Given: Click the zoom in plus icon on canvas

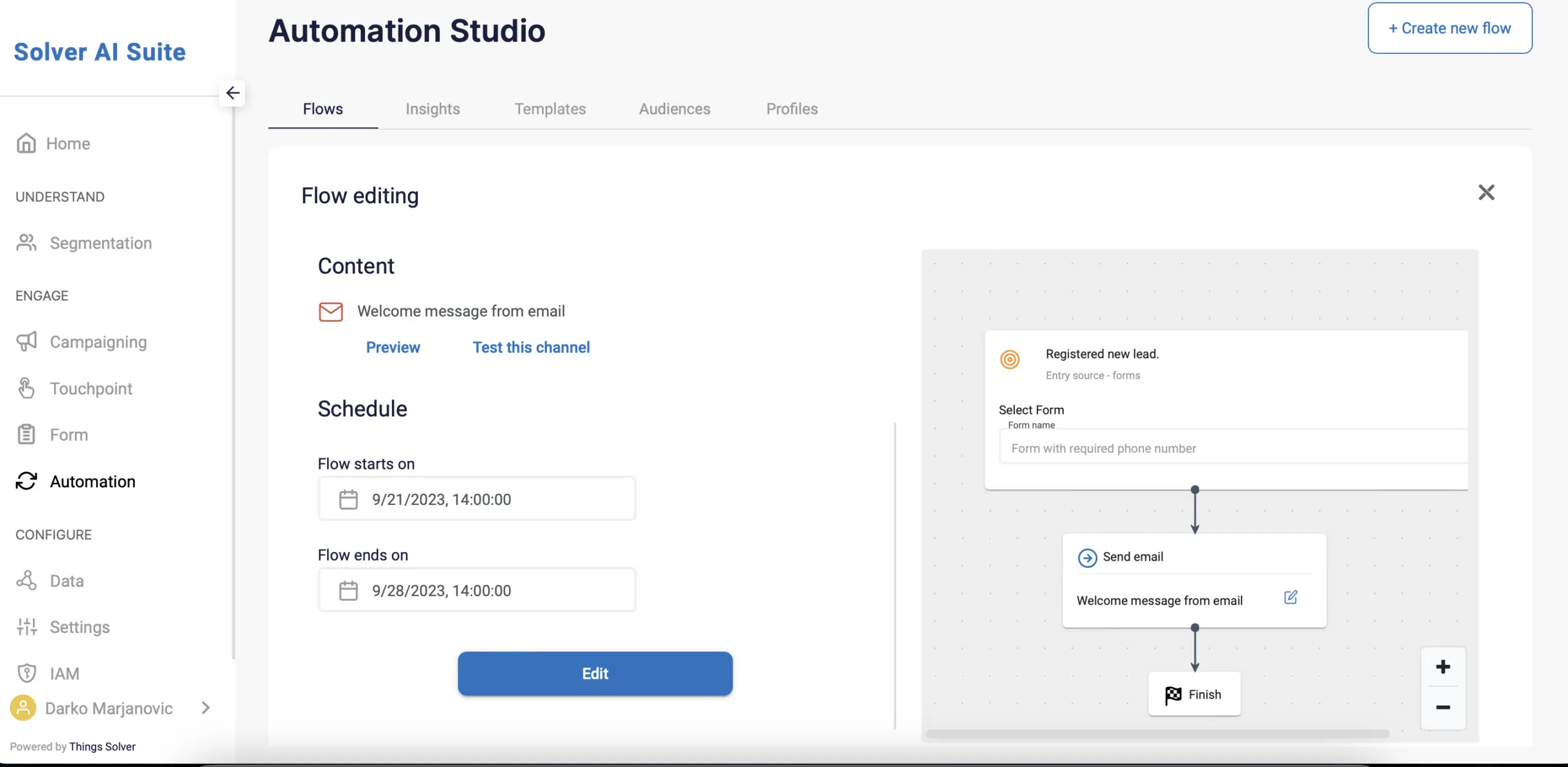Looking at the screenshot, I should click(1443, 667).
